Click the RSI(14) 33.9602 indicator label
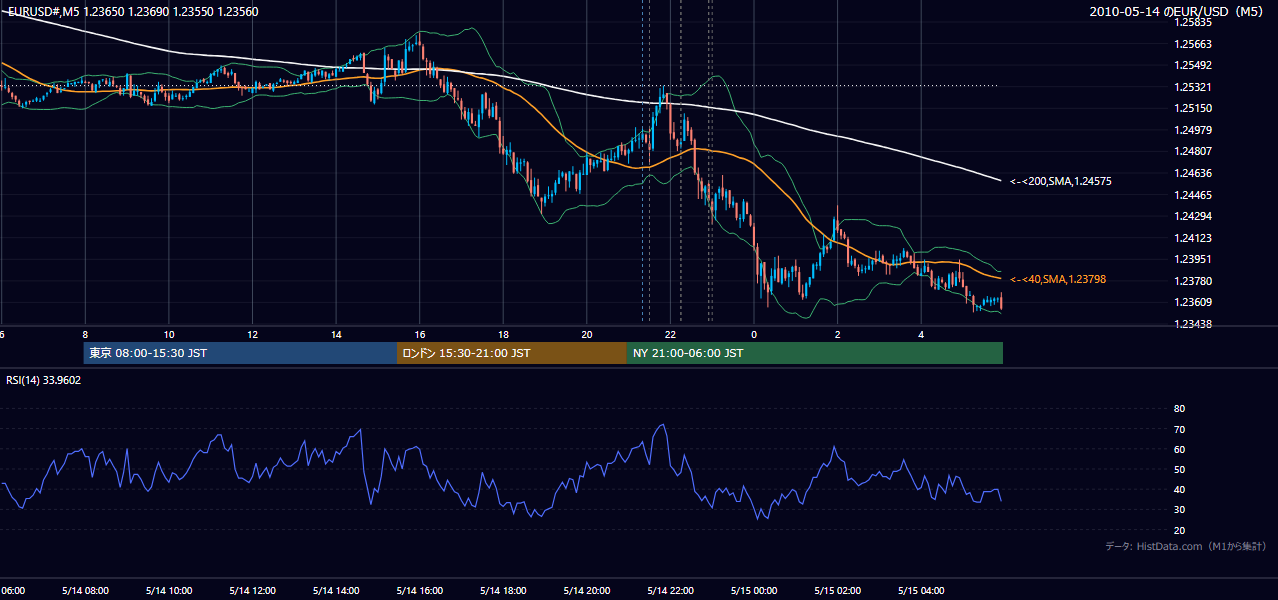Viewport: 1278px width, 600px height. tap(44, 380)
